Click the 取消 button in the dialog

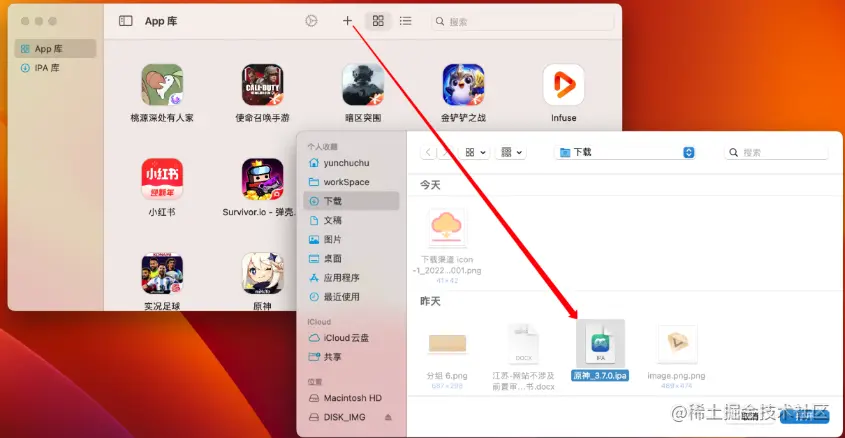[x=750, y=415]
